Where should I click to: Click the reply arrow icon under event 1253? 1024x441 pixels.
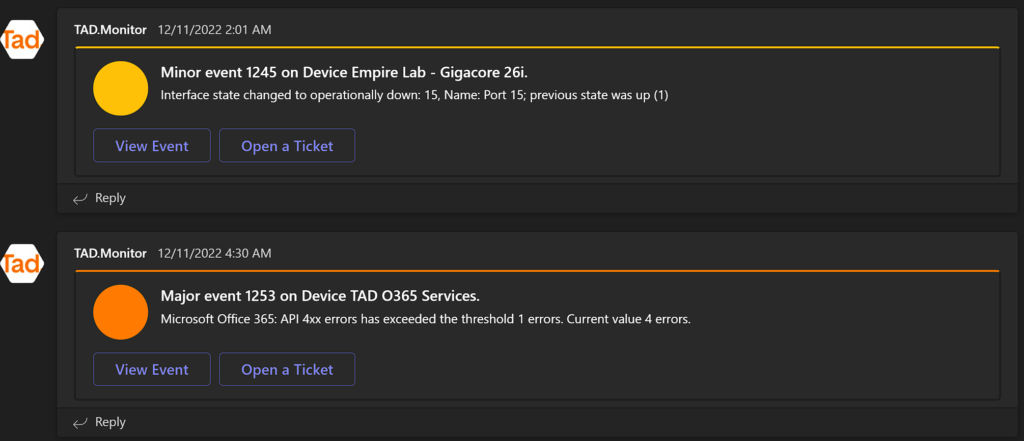(x=80, y=423)
